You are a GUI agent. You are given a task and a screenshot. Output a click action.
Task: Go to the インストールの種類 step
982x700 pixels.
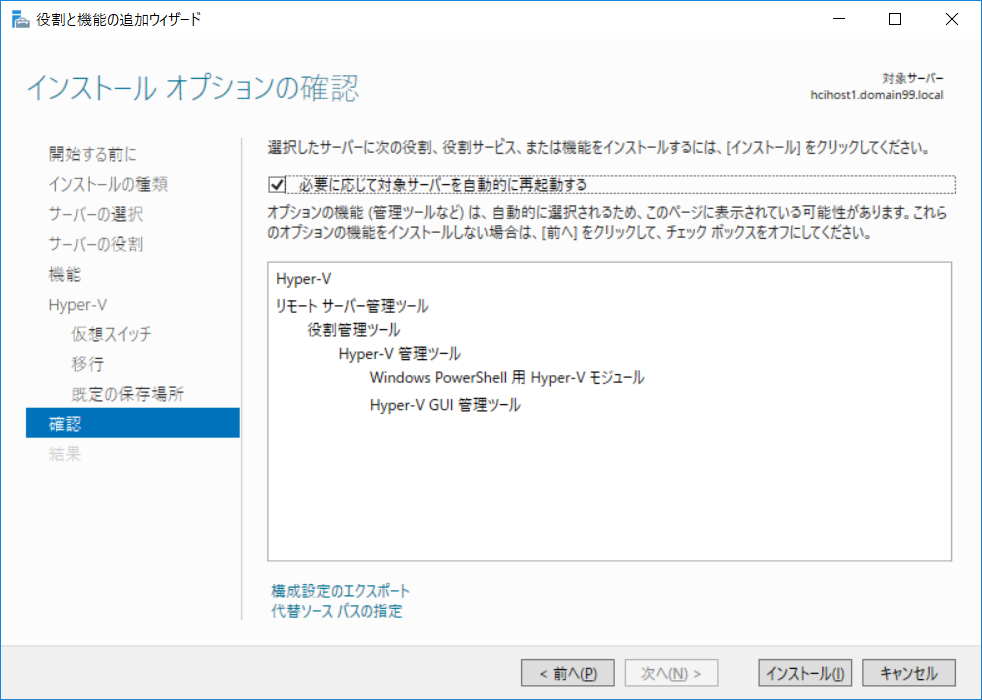pyautogui.click(x=108, y=184)
